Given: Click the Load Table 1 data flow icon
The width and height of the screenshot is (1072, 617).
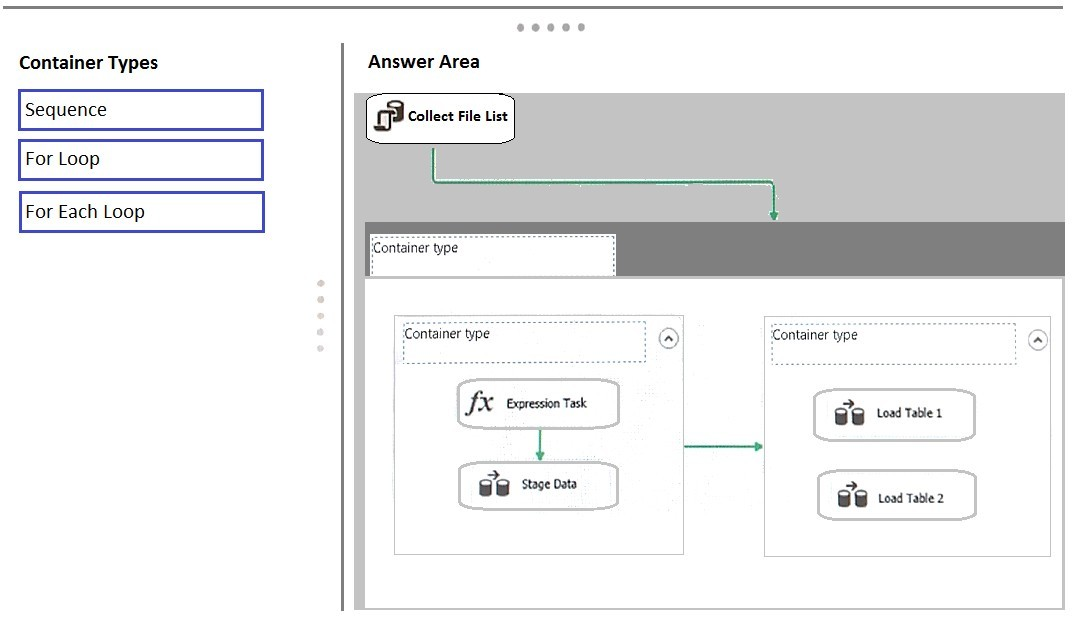Looking at the screenshot, I should coord(849,412).
